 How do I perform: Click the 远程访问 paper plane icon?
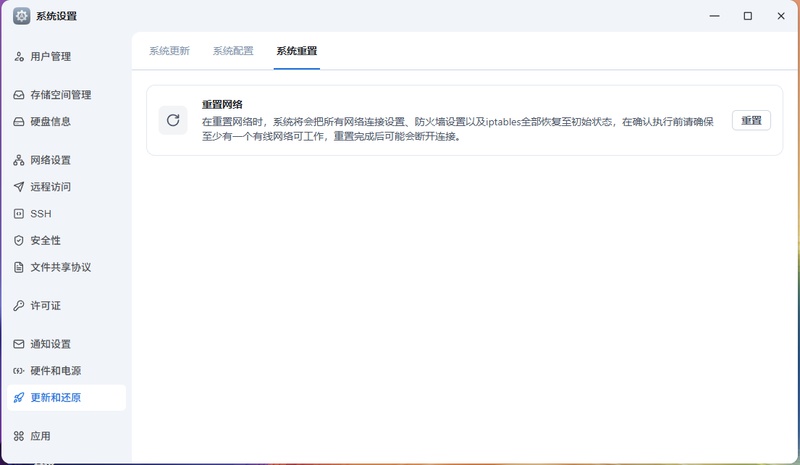pos(19,187)
